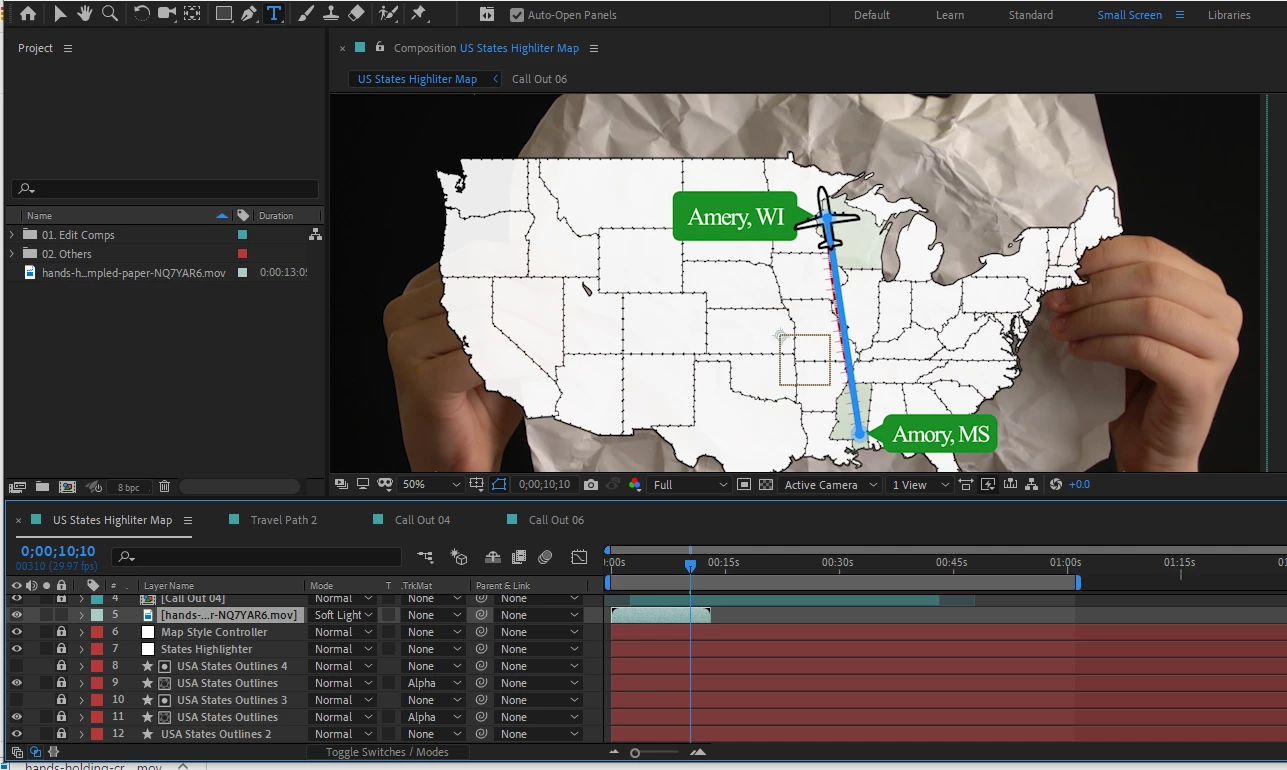Open channel and color management icon
Image resolution: width=1287 pixels, height=770 pixels.
[635, 484]
